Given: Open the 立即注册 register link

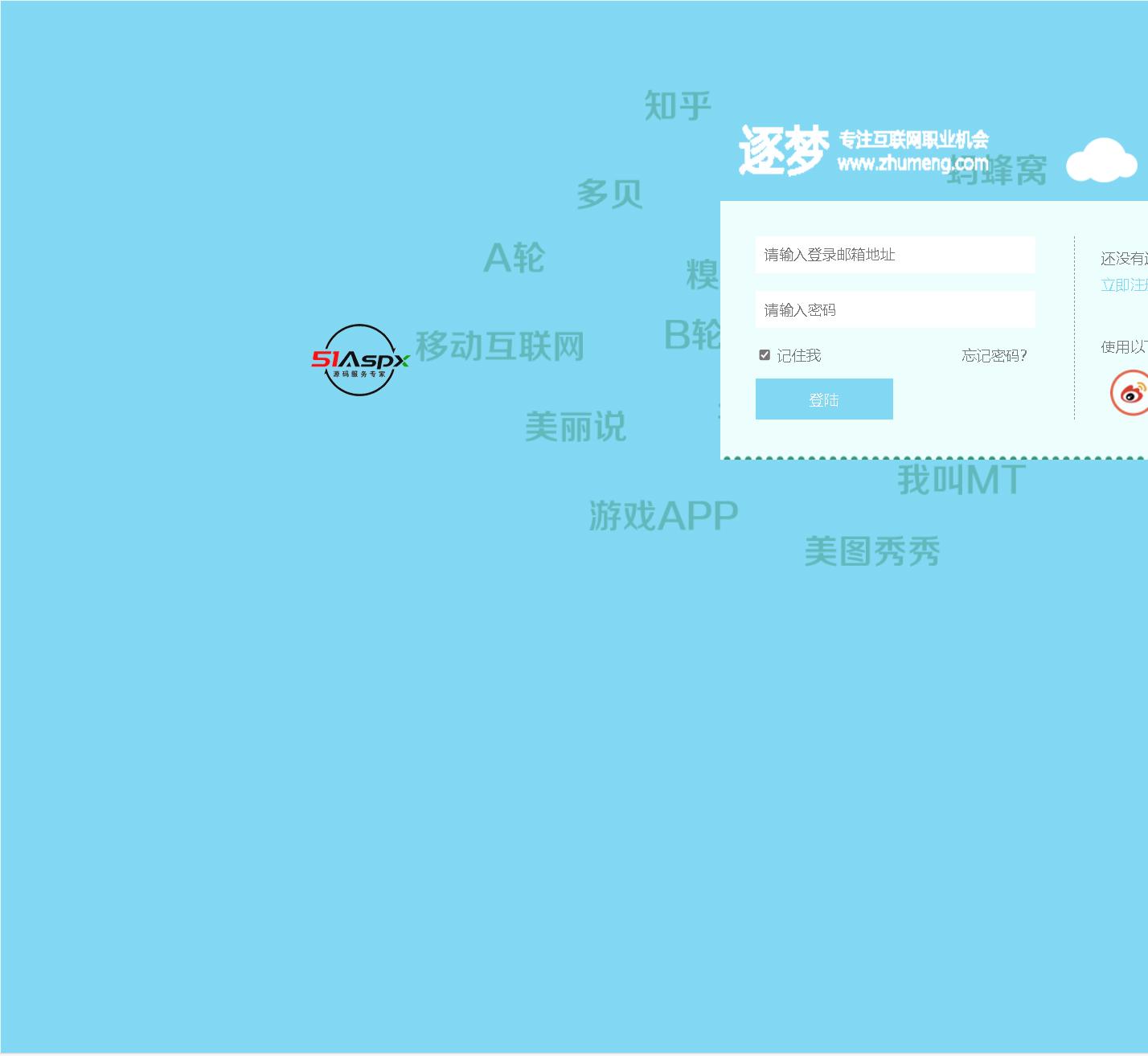Looking at the screenshot, I should [1125, 284].
